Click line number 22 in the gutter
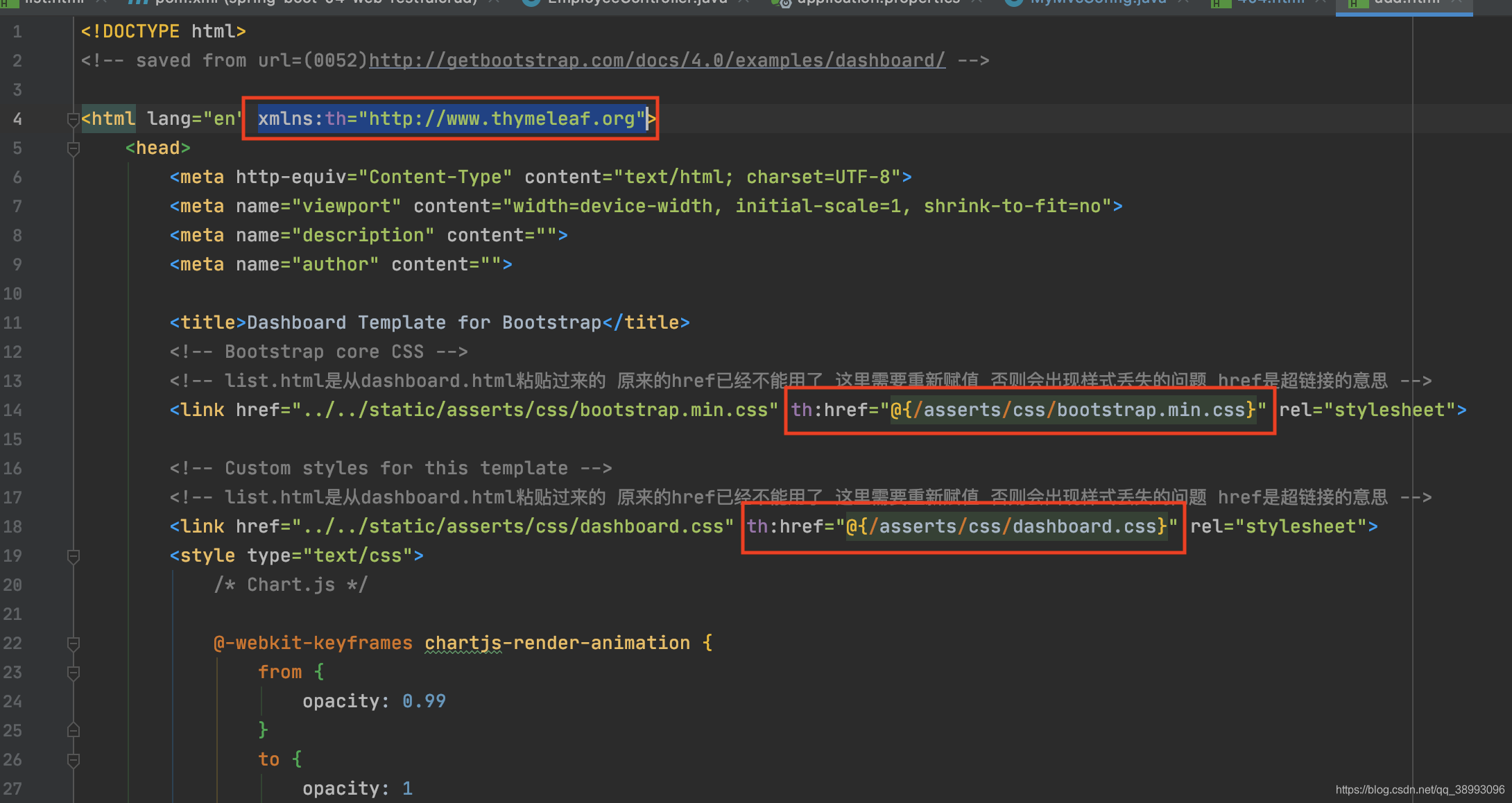The width and height of the screenshot is (1512, 803). point(12,644)
